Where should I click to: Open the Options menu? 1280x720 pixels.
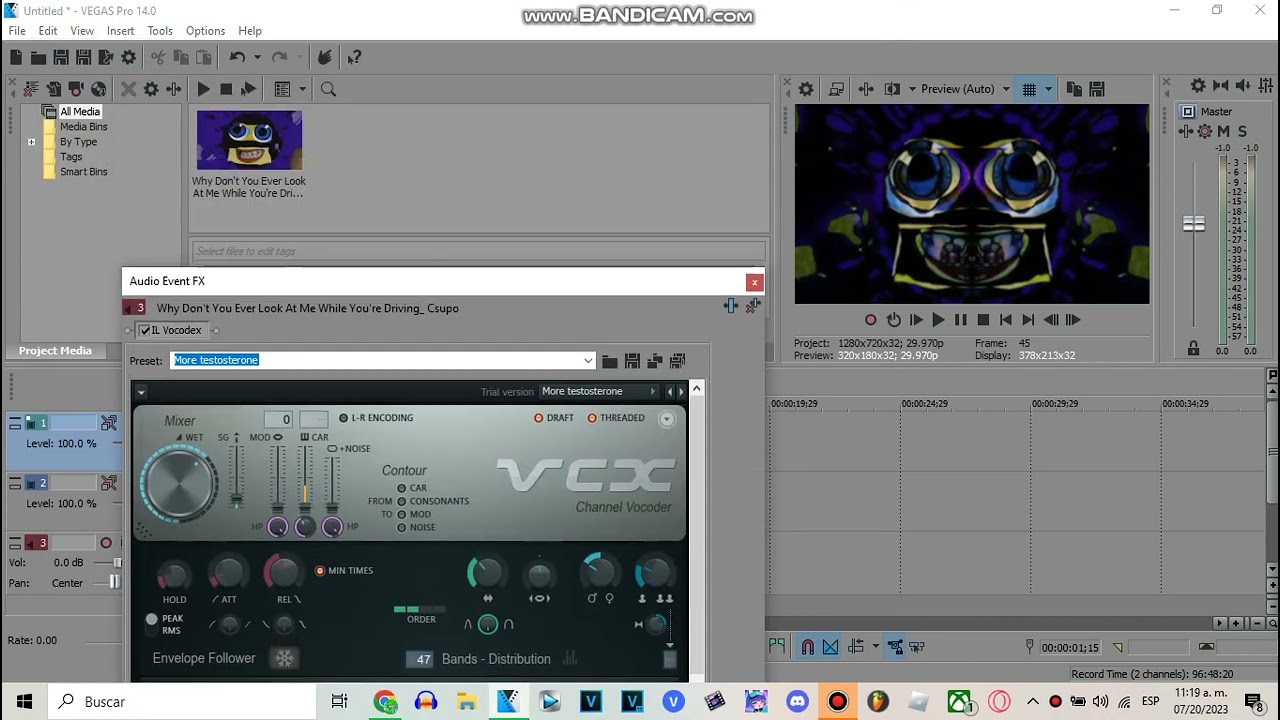tap(205, 31)
